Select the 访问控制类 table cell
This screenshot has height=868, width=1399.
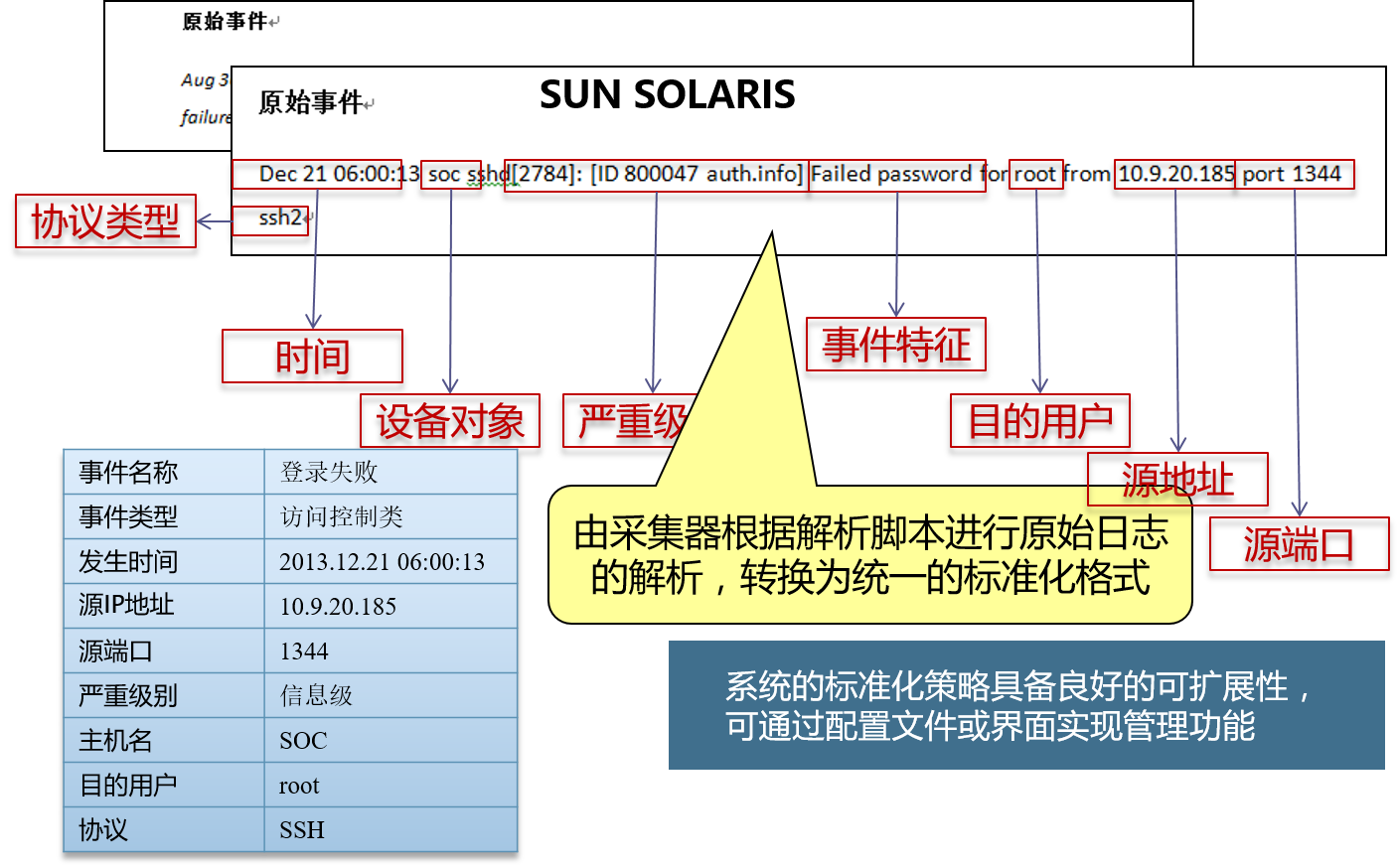coord(389,516)
